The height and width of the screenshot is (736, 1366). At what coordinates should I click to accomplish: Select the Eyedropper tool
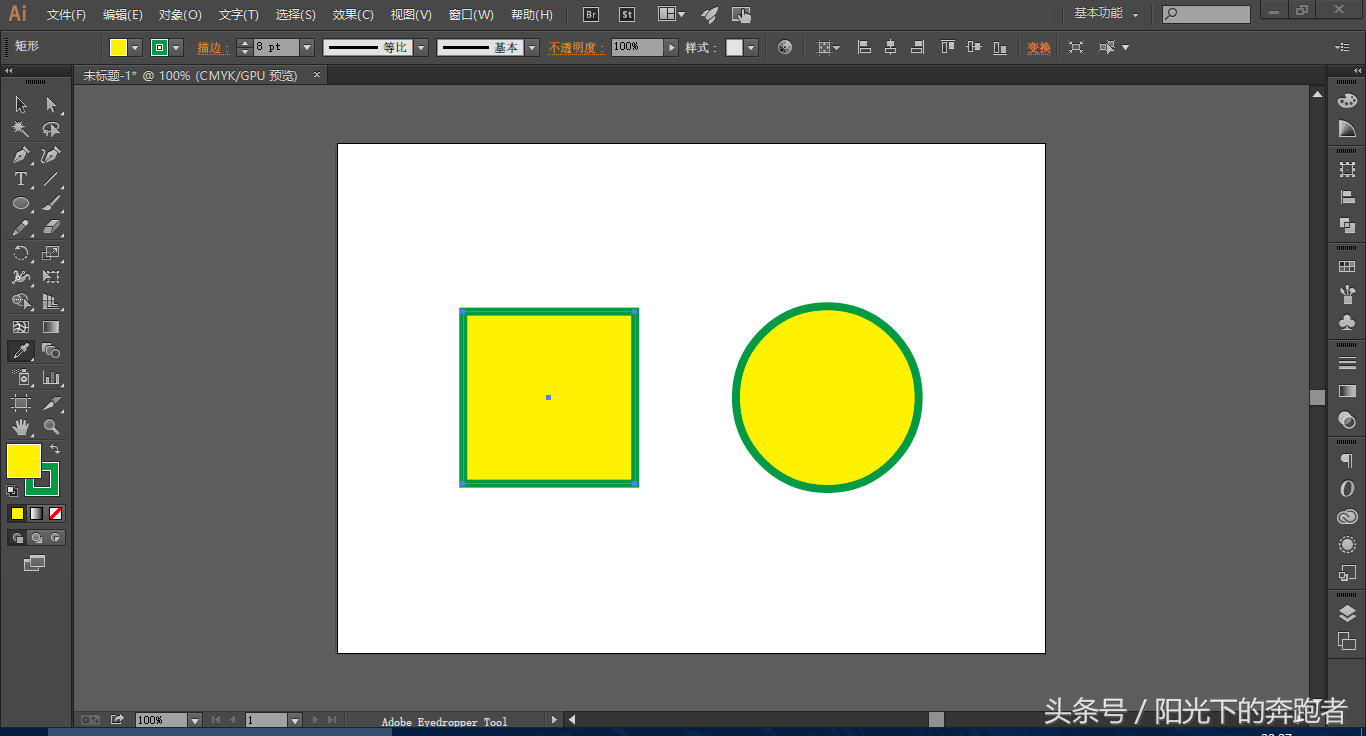20,351
